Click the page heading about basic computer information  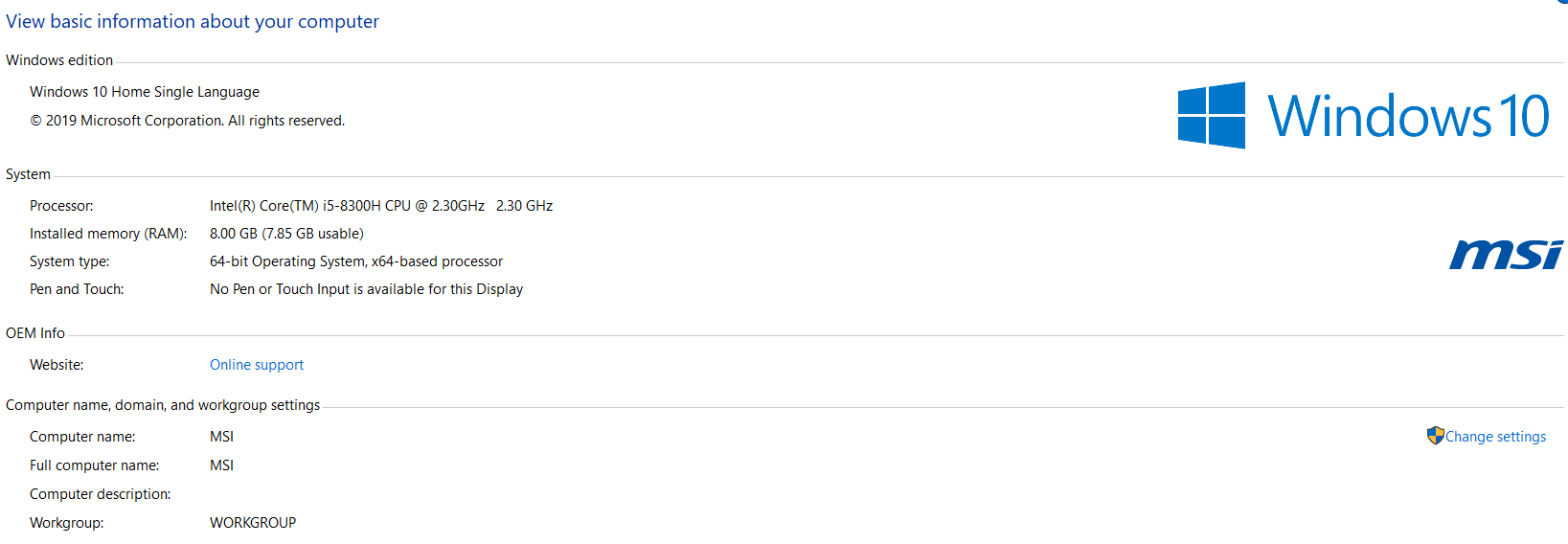193,21
